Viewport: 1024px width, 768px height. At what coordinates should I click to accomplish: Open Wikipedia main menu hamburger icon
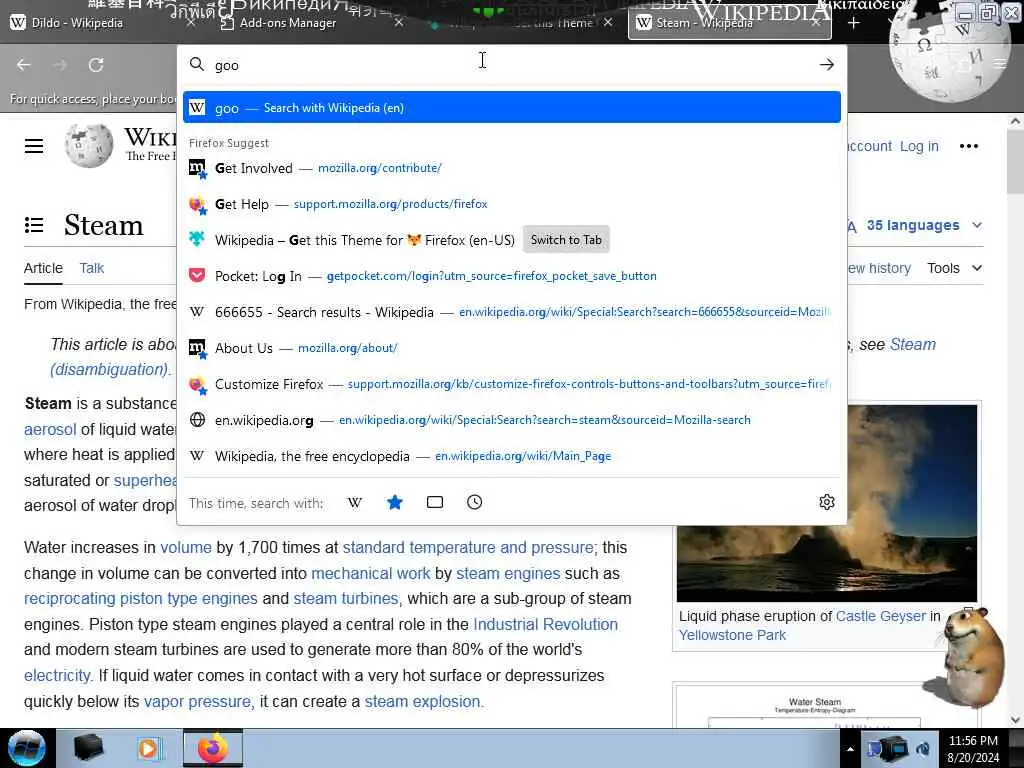coord(34,146)
